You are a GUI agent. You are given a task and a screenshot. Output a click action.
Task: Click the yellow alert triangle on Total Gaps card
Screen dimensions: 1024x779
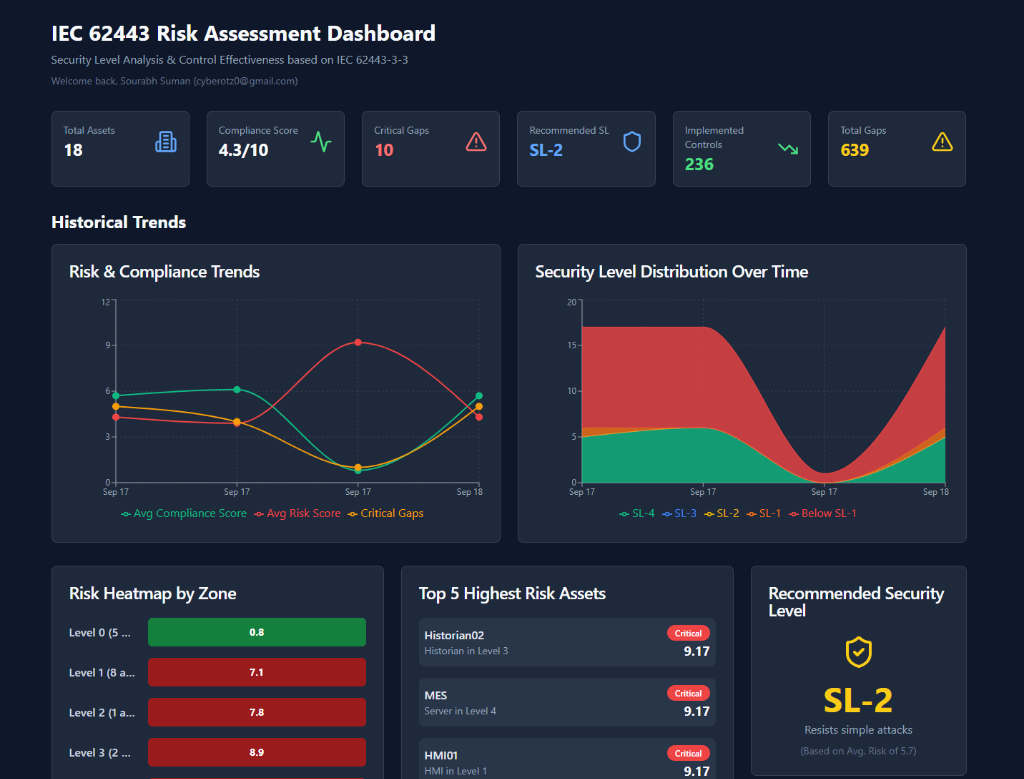(941, 141)
